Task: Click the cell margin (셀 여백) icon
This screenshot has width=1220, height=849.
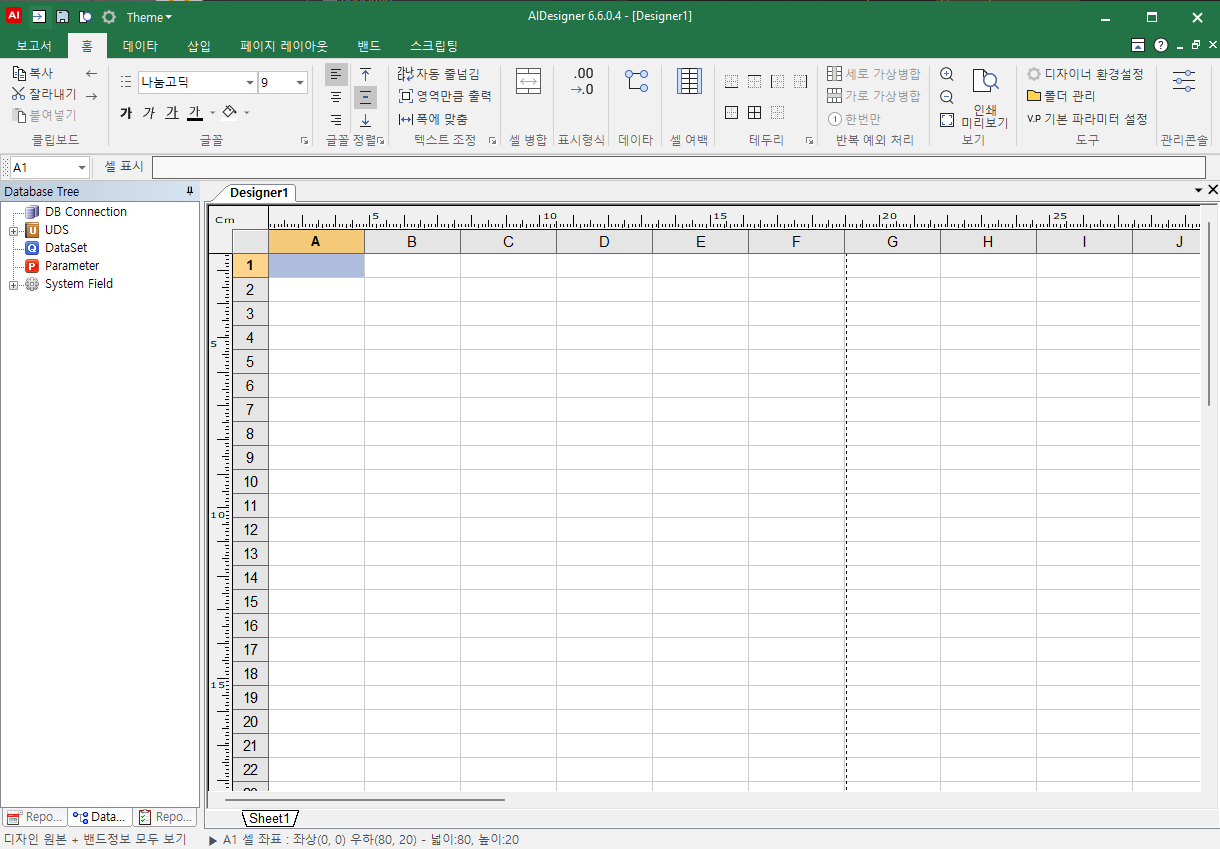Action: (689, 82)
